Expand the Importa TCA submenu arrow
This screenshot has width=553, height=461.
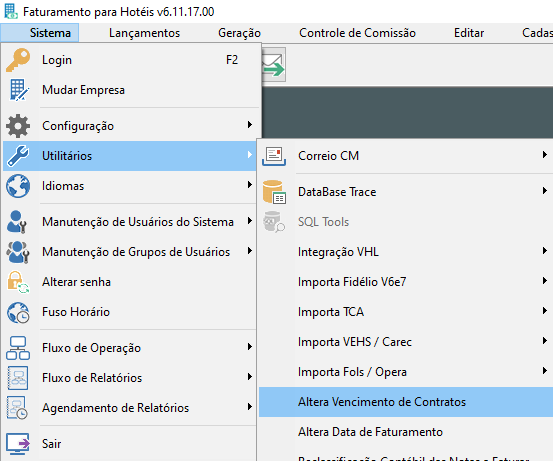click(x=545, y=311)
